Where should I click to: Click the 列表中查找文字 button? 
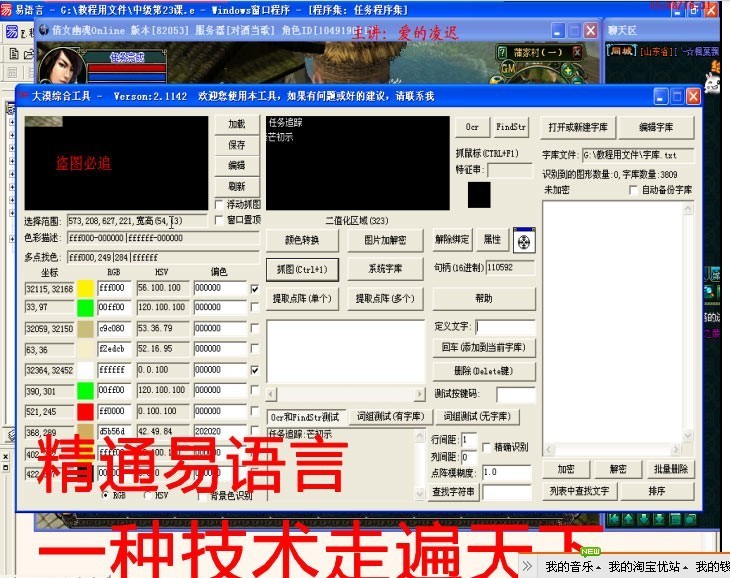coord(579,491)
